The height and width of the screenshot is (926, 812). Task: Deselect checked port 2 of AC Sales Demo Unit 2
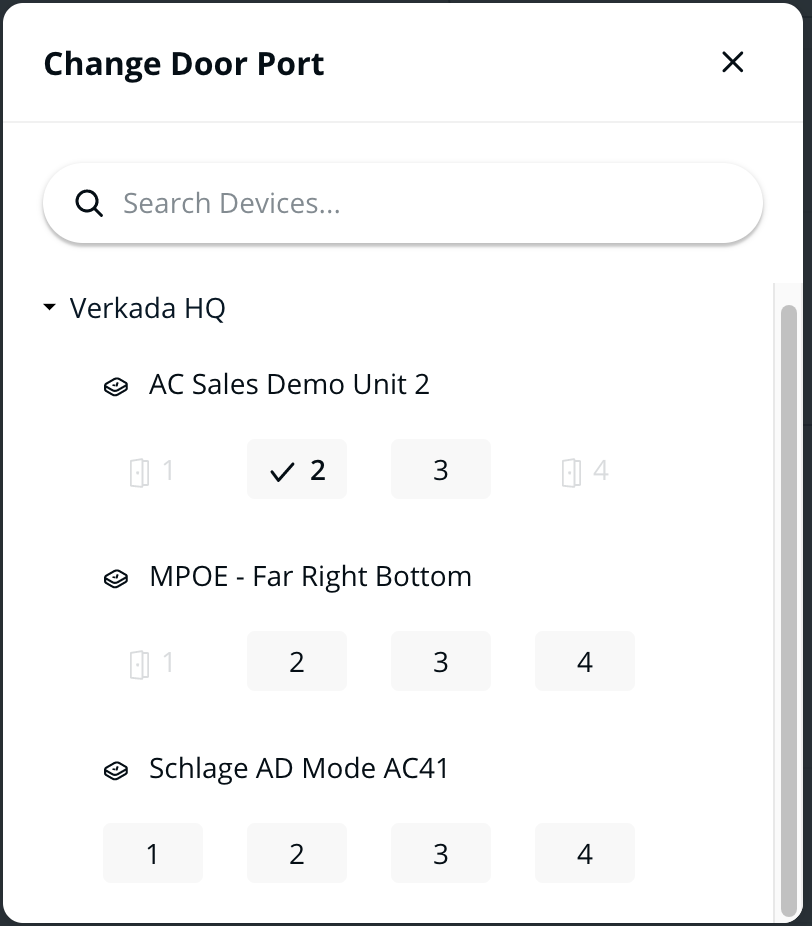click(297, 469)
